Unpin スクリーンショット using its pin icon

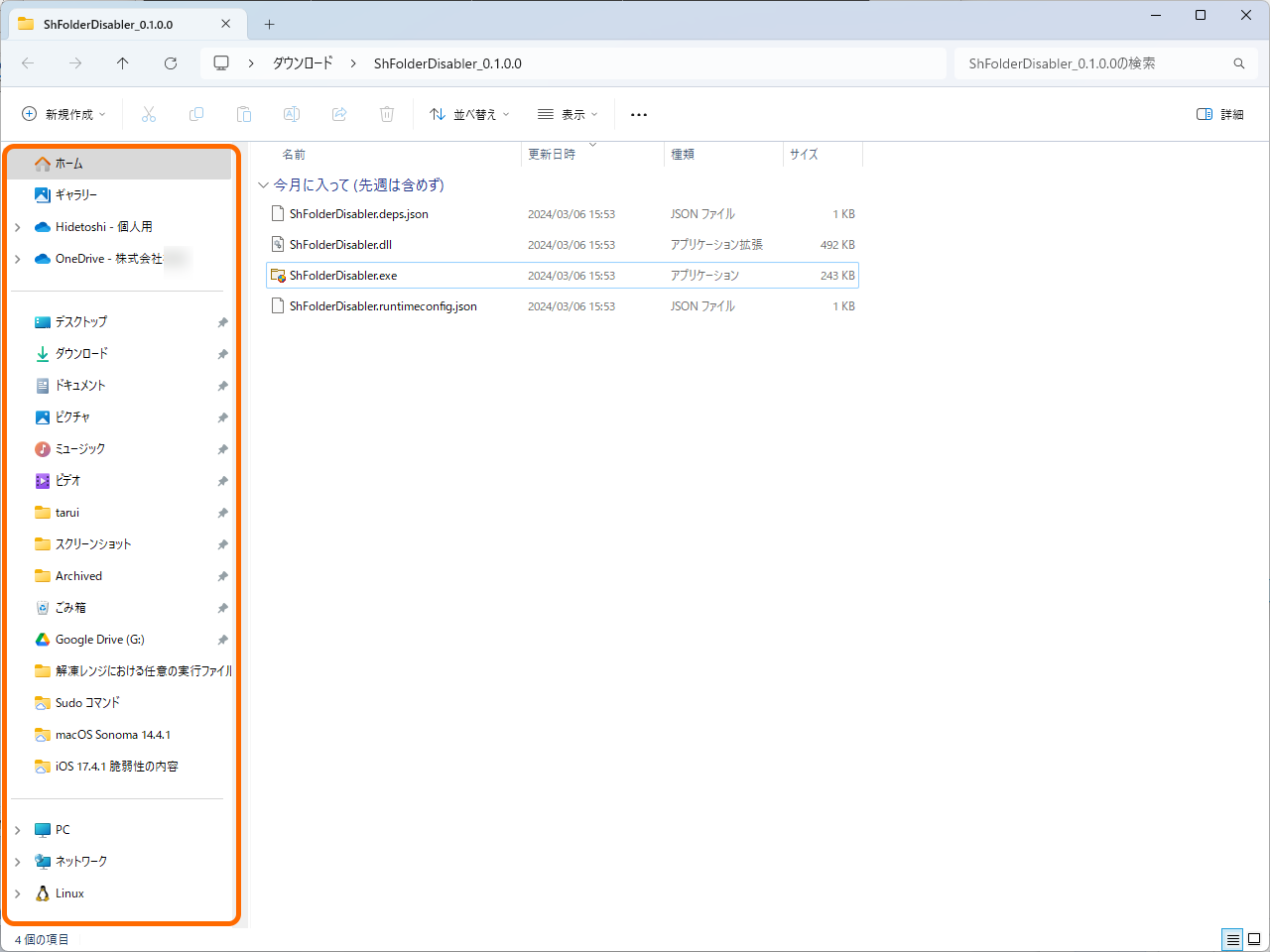[222, 544]
